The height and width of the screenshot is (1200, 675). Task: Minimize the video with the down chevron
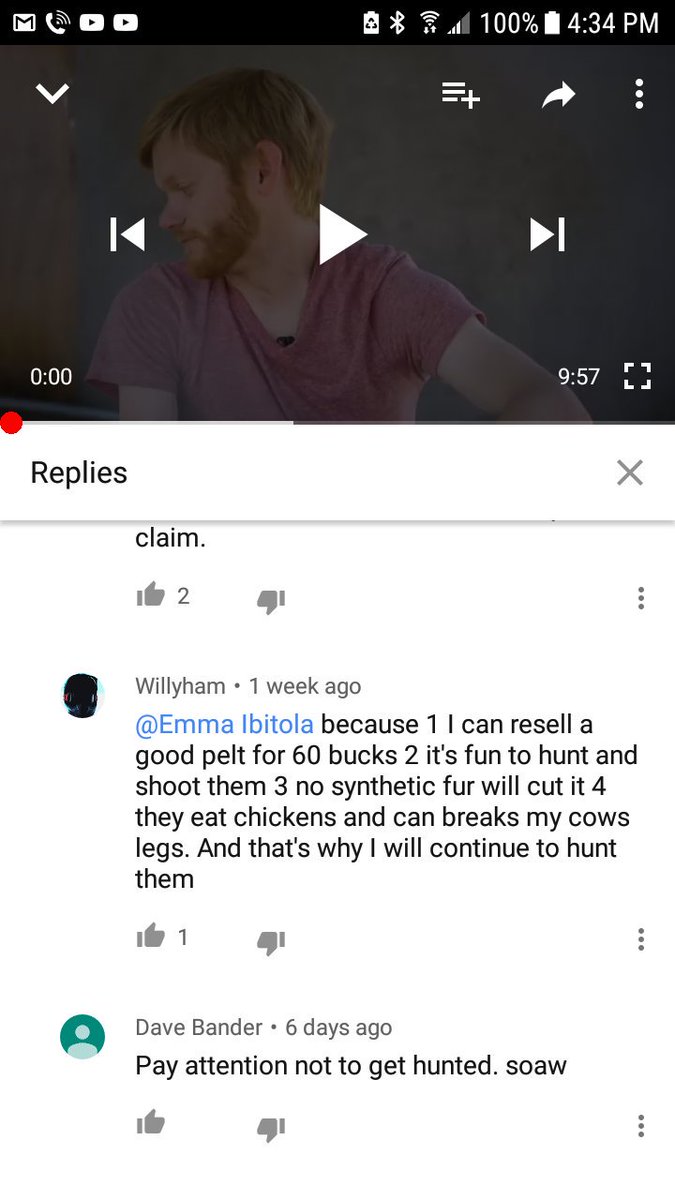(x=52, y=94)
